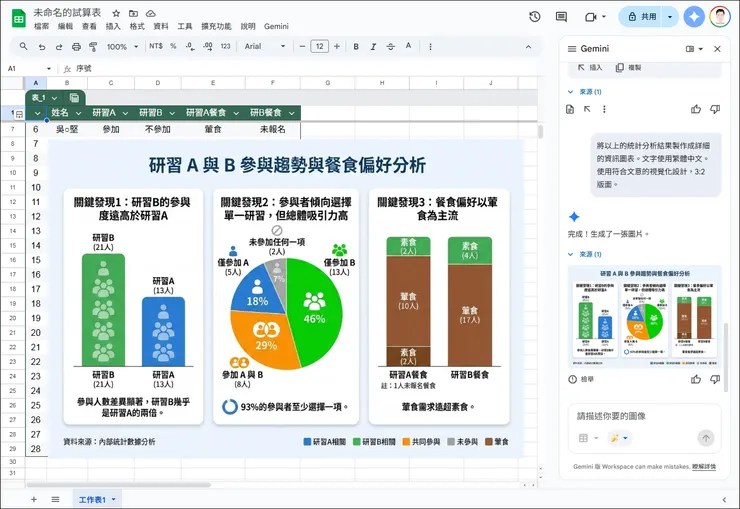Open the Gemini panel hamburger menu
Screen dimensions: 740x509
tap(572, 49)
